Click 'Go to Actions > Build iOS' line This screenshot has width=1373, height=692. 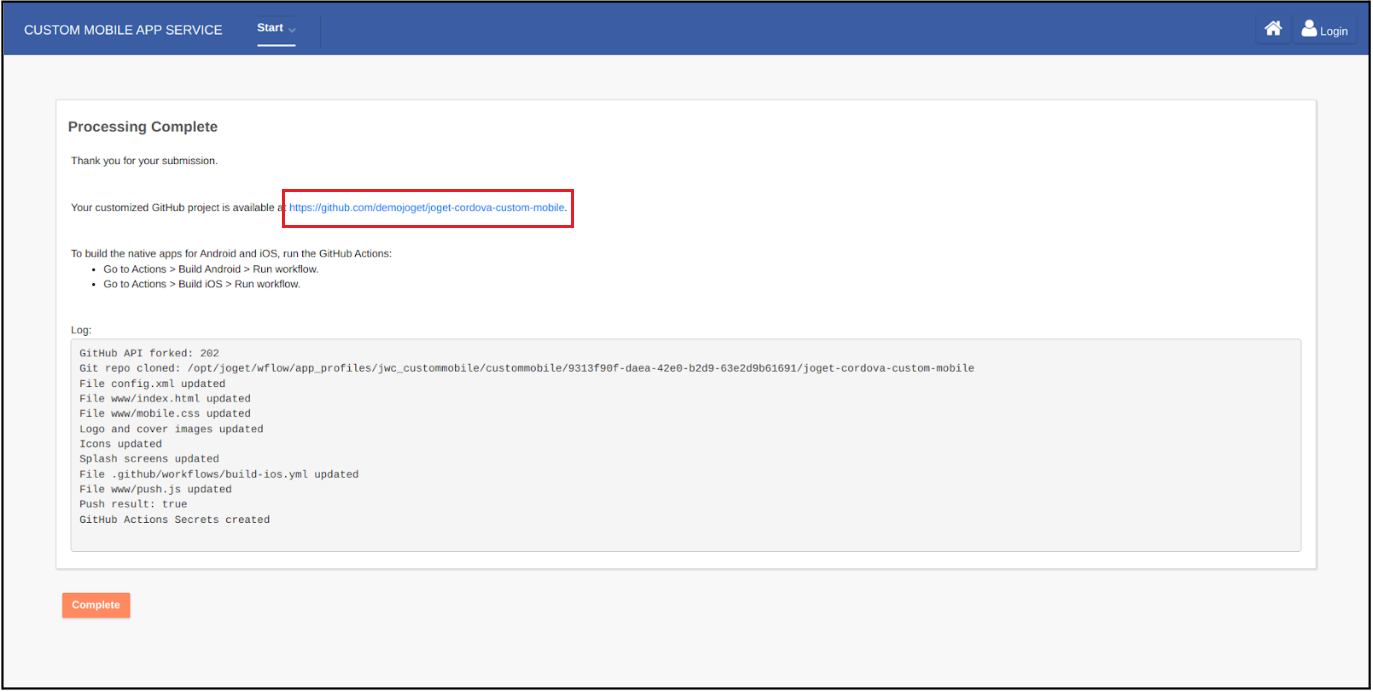point(202,284)
